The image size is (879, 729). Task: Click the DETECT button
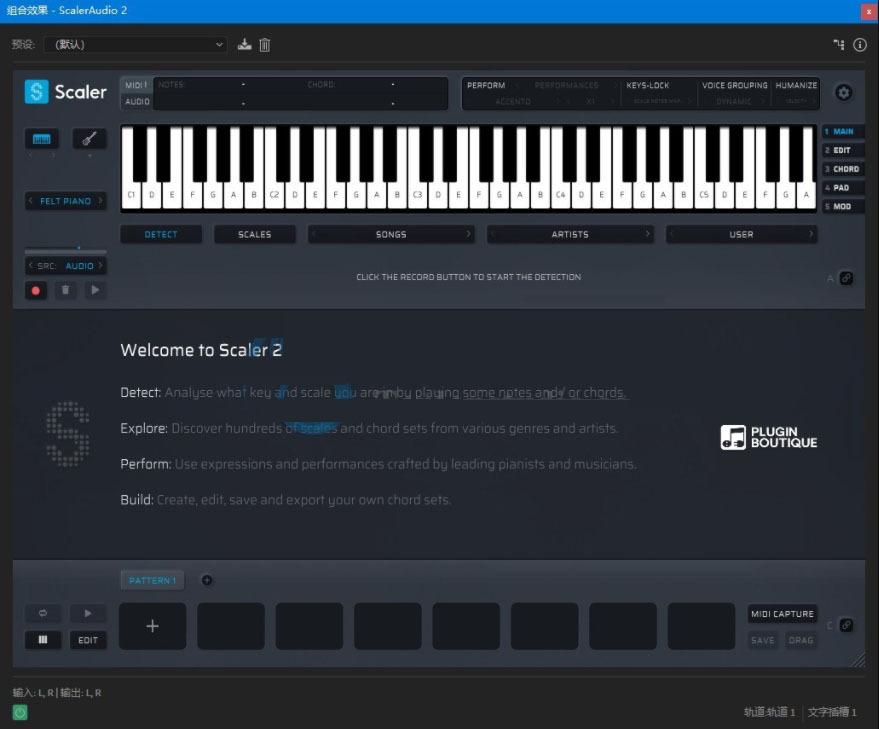click(161, 234)
